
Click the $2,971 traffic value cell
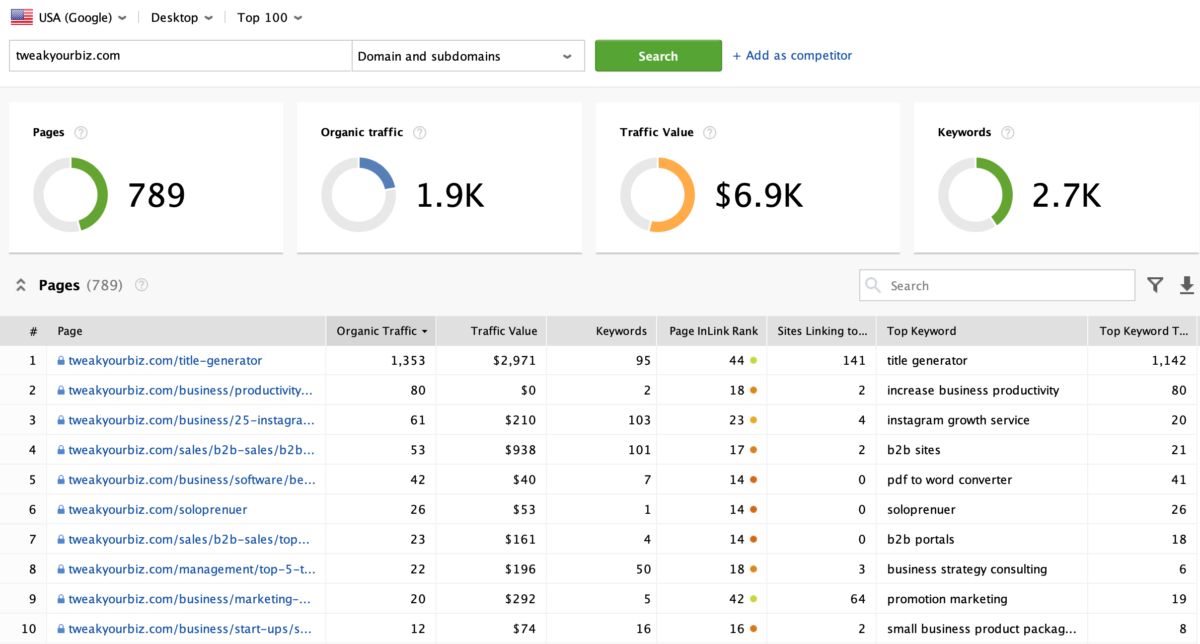[x=515, y=360]
